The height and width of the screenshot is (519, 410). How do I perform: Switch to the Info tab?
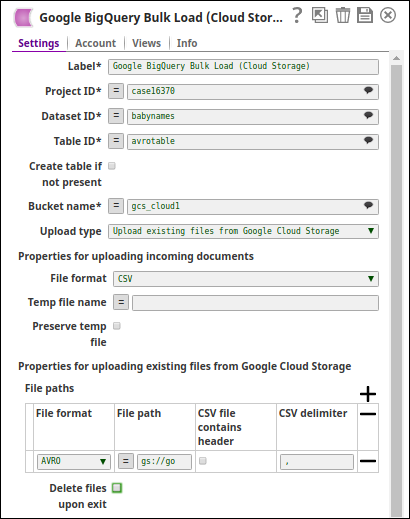tap(187, 43)
